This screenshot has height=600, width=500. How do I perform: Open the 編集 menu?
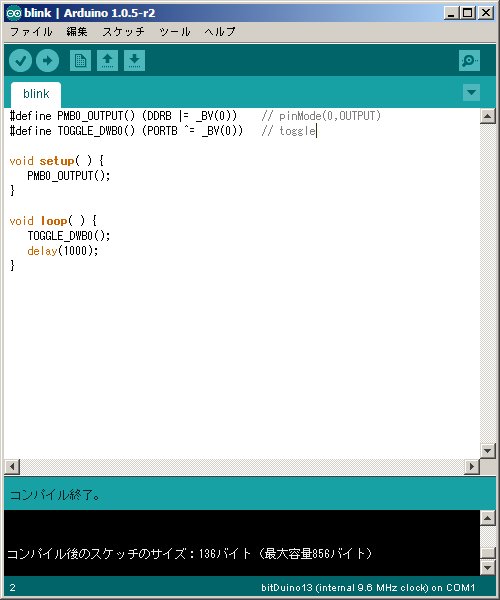[x=77, y=32]
